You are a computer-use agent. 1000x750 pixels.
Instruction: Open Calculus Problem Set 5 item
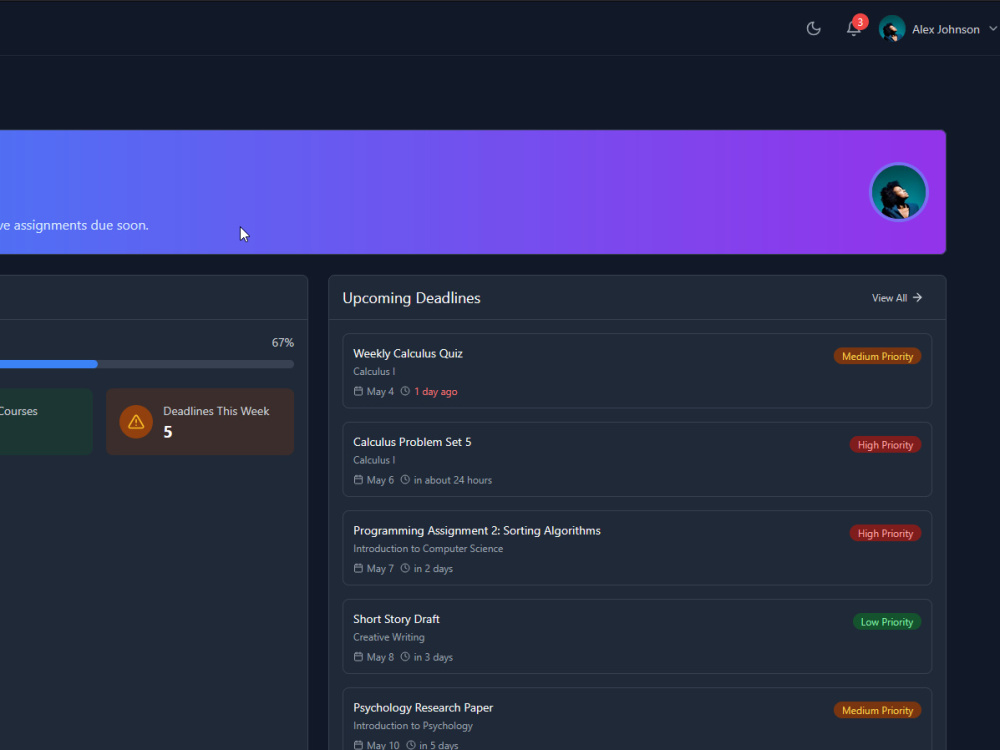coord(637,459)
